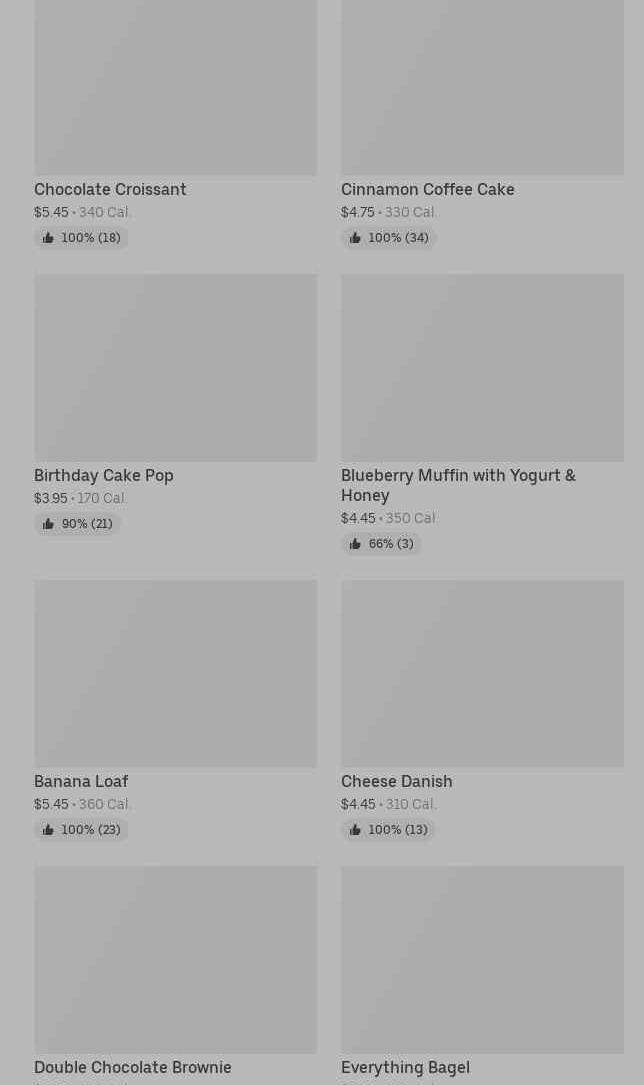Select the Birthday Cake Pop image
The height and width of the screenshot is (1085, 644).
point(175,368)
